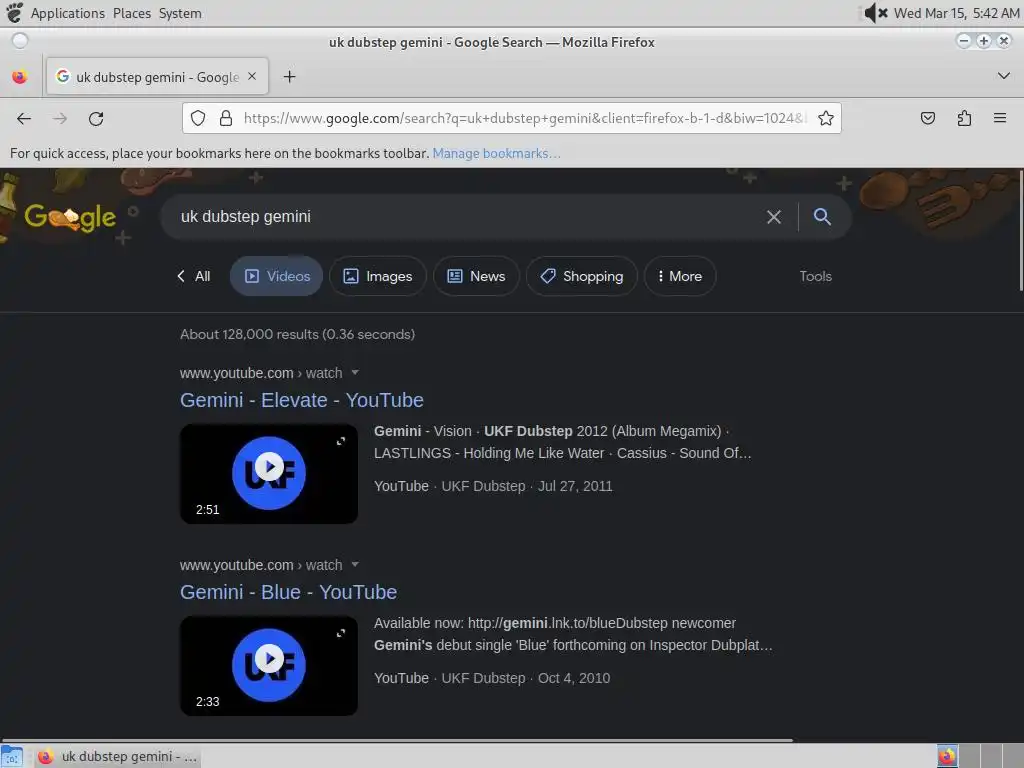Switch to Shopping results

(x=581, y=276)
